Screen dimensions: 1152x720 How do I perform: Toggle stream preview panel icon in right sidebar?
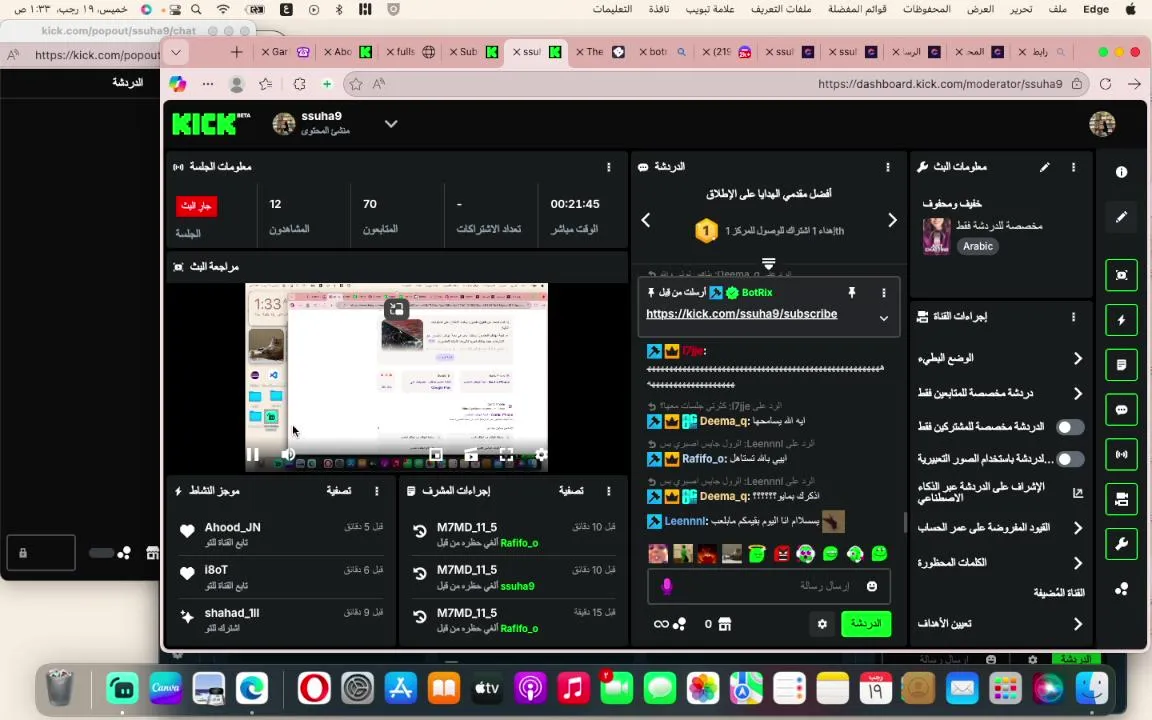pyautogui.click(x=1121, y=275)
